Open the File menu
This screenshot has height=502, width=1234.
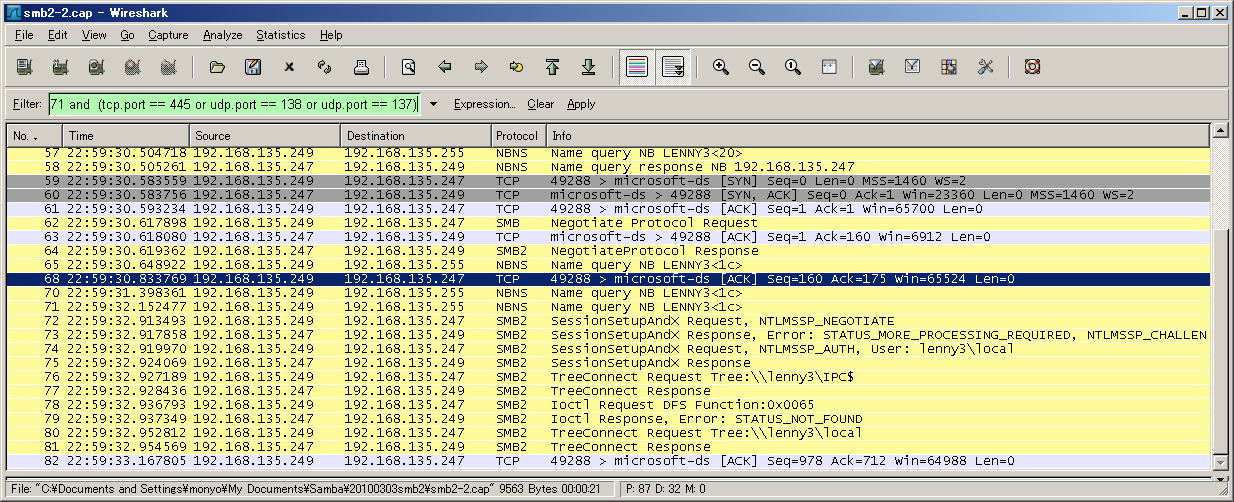click(25, 35)
